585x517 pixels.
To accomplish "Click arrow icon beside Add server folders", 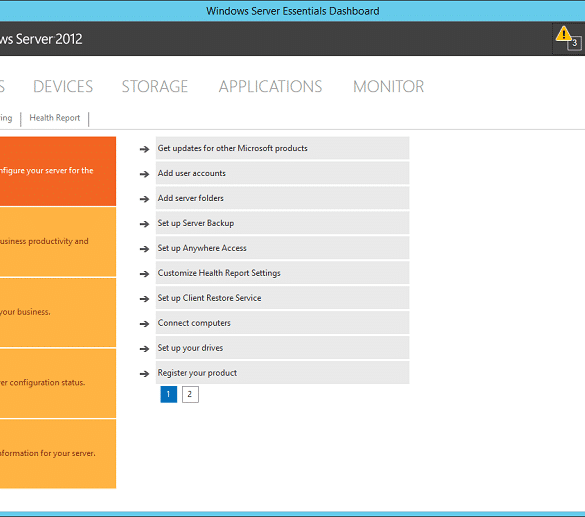I will [x=144, y=199].
